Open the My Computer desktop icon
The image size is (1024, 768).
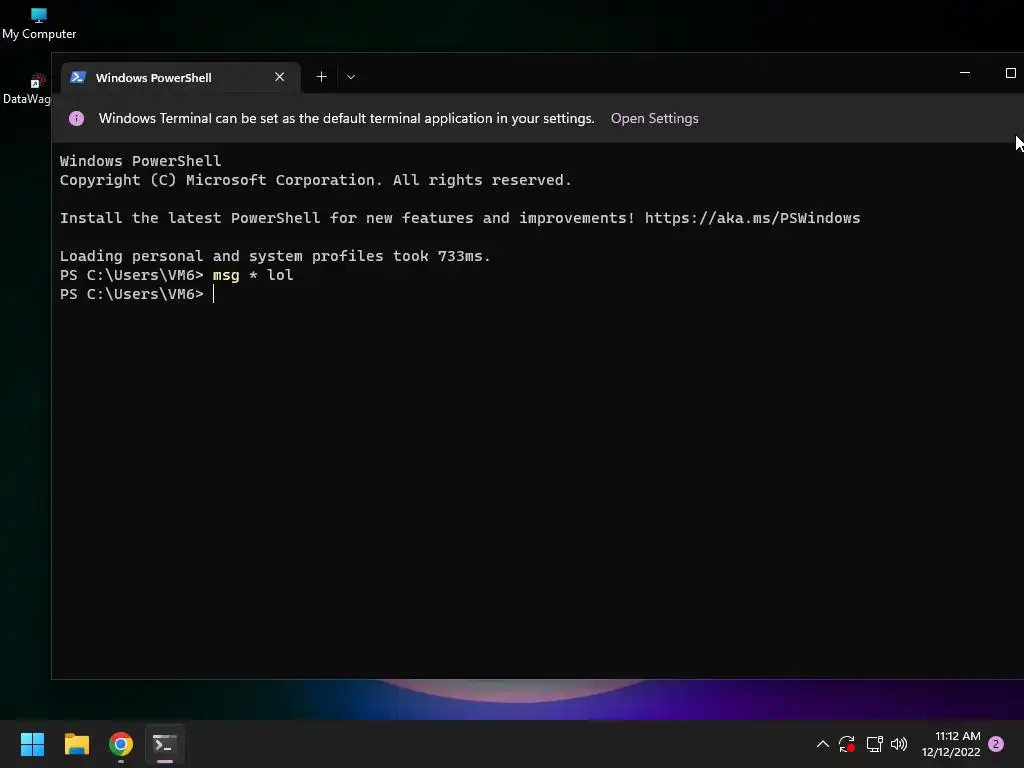(x=39, y=24)
